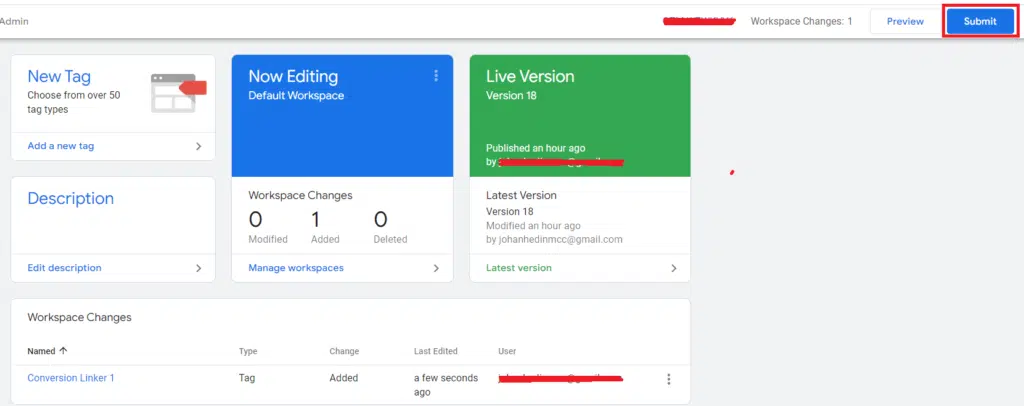
Task: Click the chevron next to Manage workspaces
Action: [436, 268]
